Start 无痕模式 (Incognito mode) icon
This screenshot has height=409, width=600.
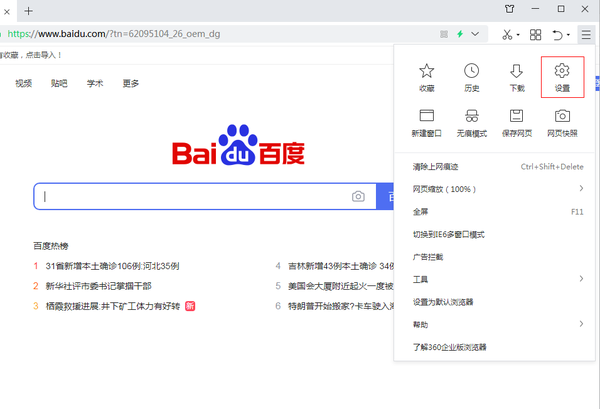(x=471, y=118)
